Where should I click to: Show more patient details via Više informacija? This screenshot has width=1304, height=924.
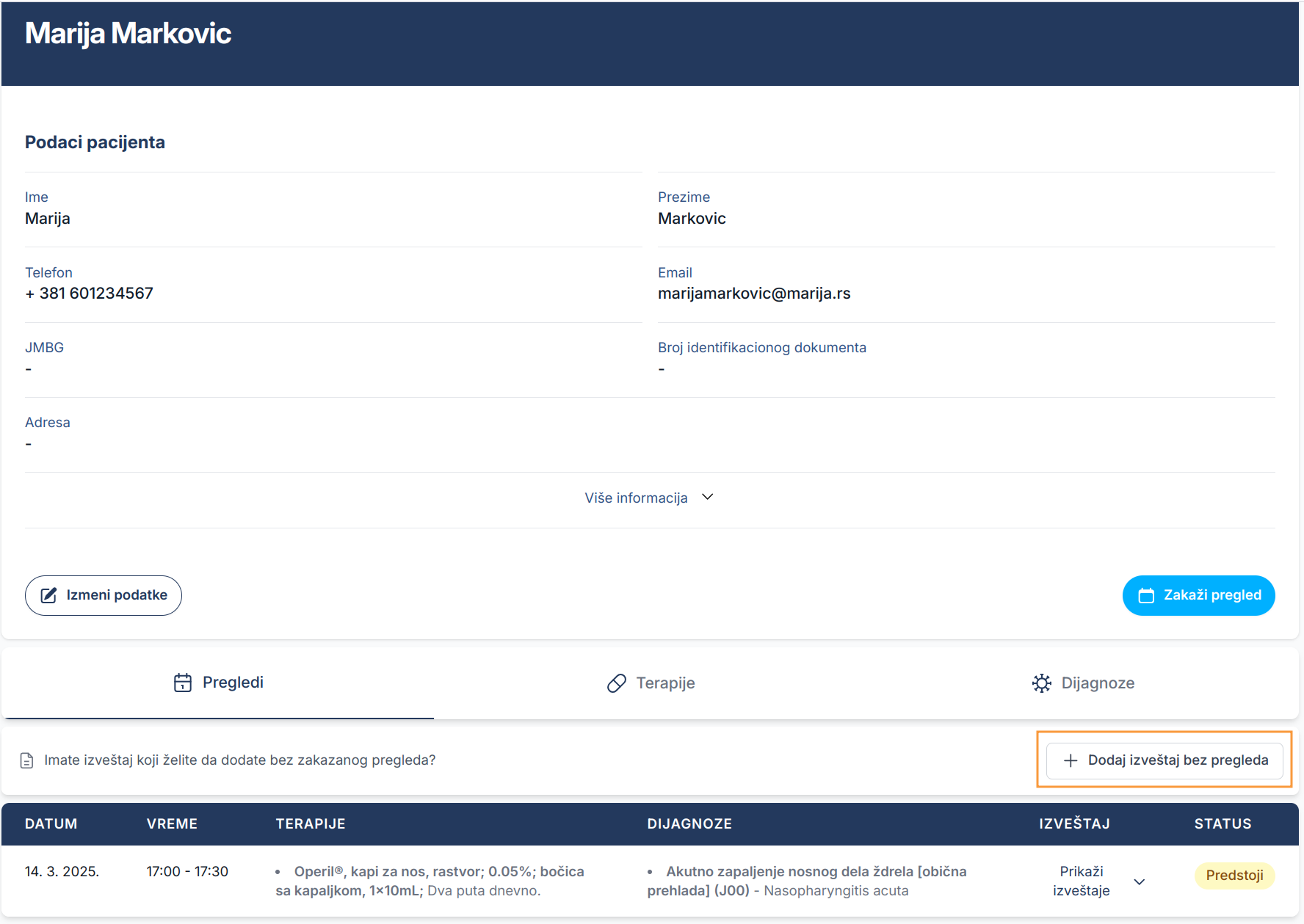coord(637,498)
